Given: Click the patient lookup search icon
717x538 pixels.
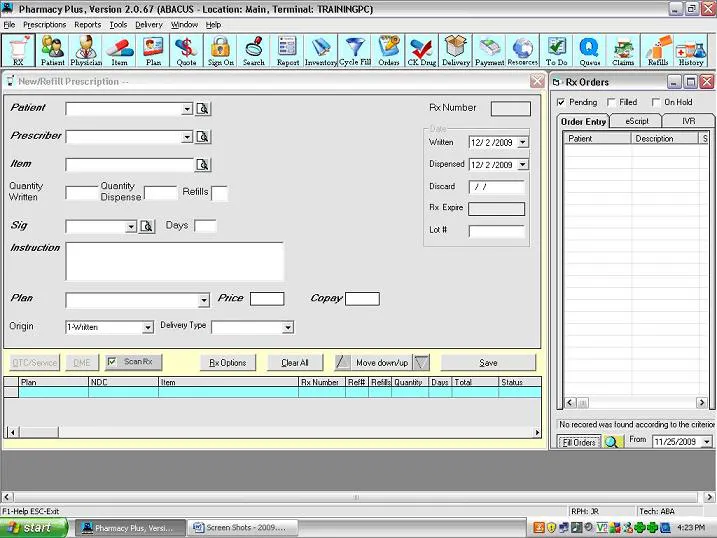Looking at the screenshot, I should pyautogui.click(x=203, y=109).
